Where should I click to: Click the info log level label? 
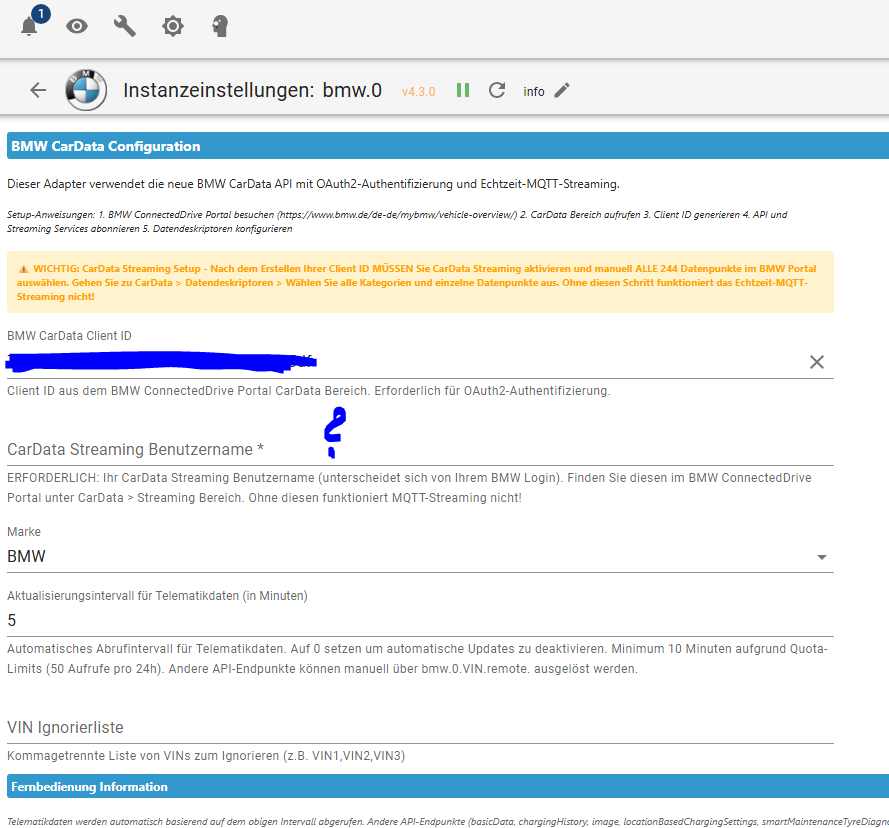[x=534, y=91]
